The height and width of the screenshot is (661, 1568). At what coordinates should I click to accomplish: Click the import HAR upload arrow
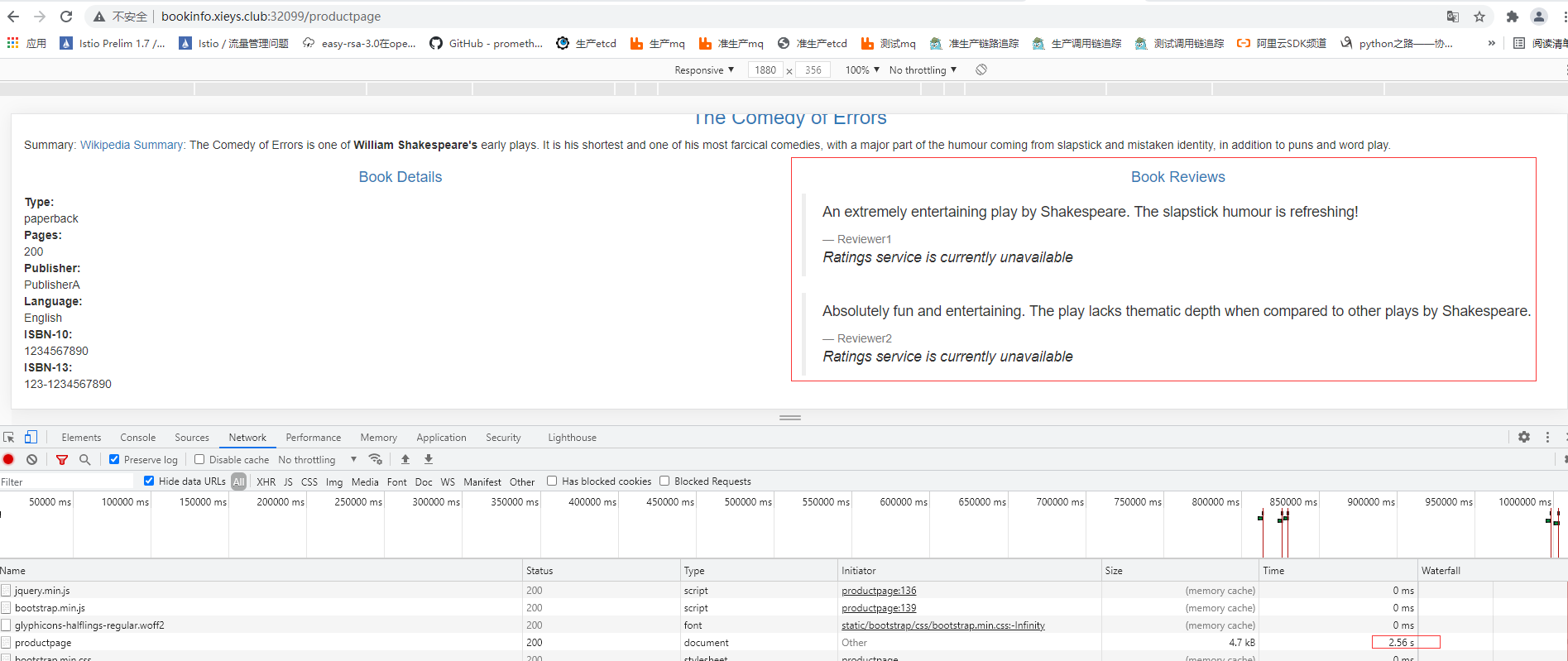(x=405, y=459)
